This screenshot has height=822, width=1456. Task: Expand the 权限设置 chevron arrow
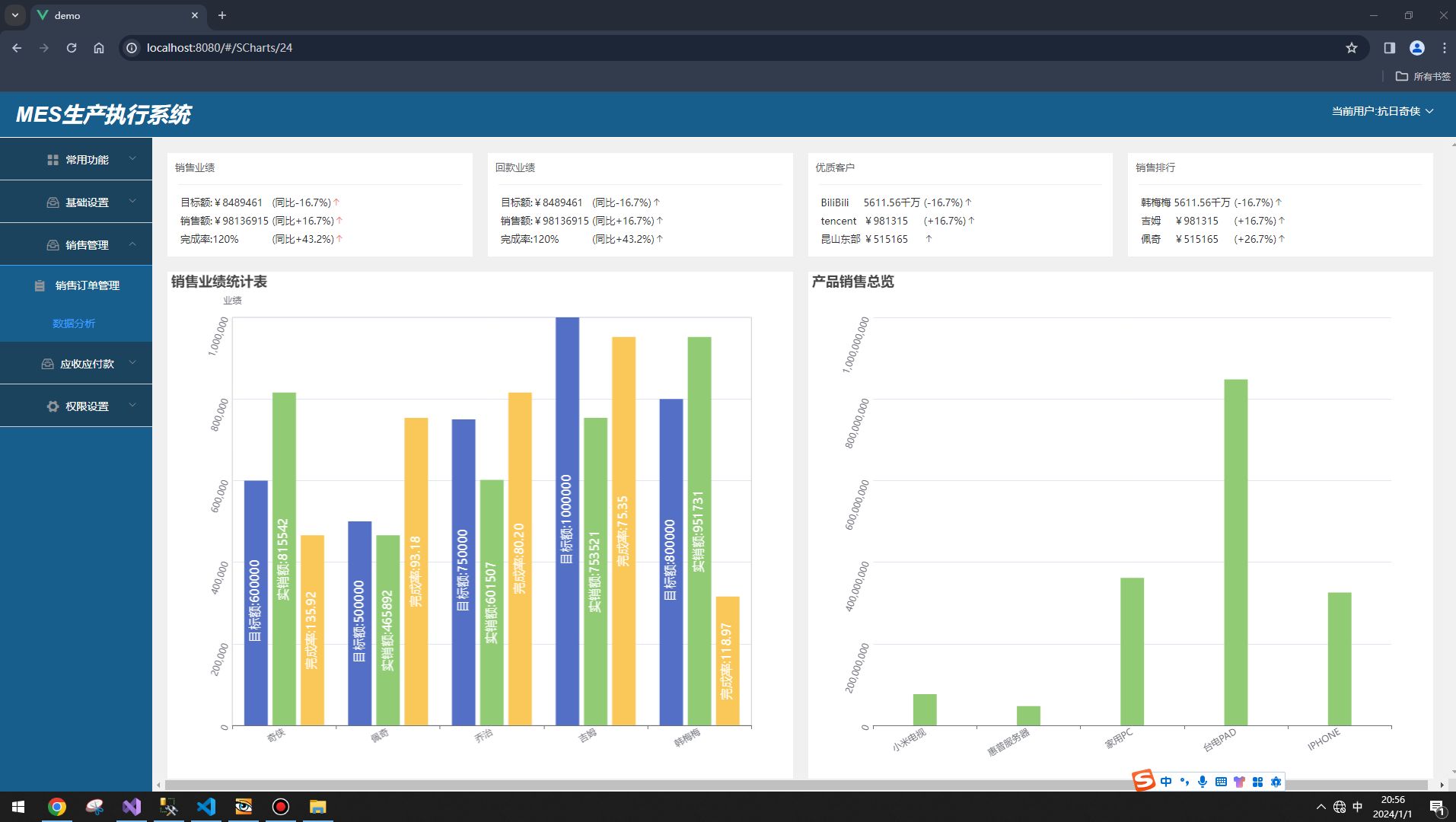click(132, 406)
